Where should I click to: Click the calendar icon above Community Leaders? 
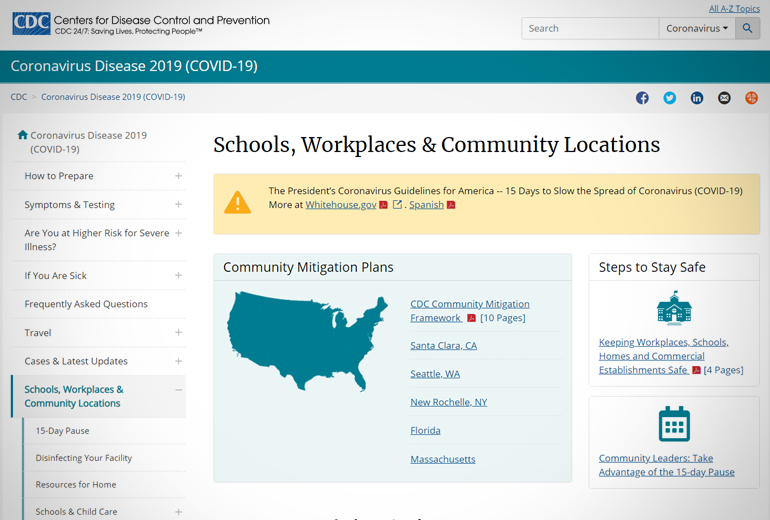674,424
